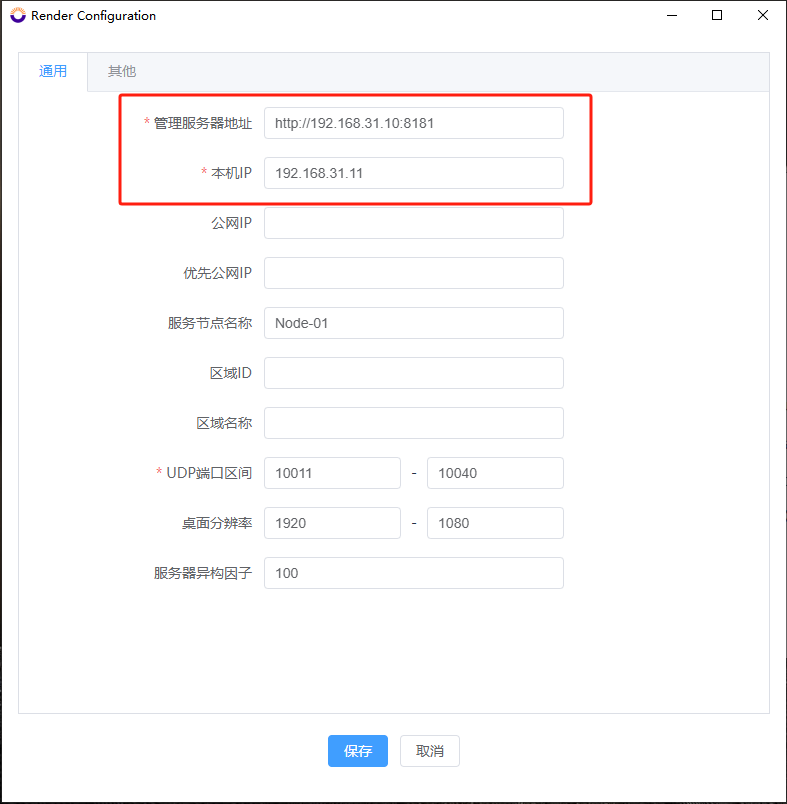Screen dimensions: 787x804
Task: Maximize the Render Configuration window
Action: click(x=717, y=16)
